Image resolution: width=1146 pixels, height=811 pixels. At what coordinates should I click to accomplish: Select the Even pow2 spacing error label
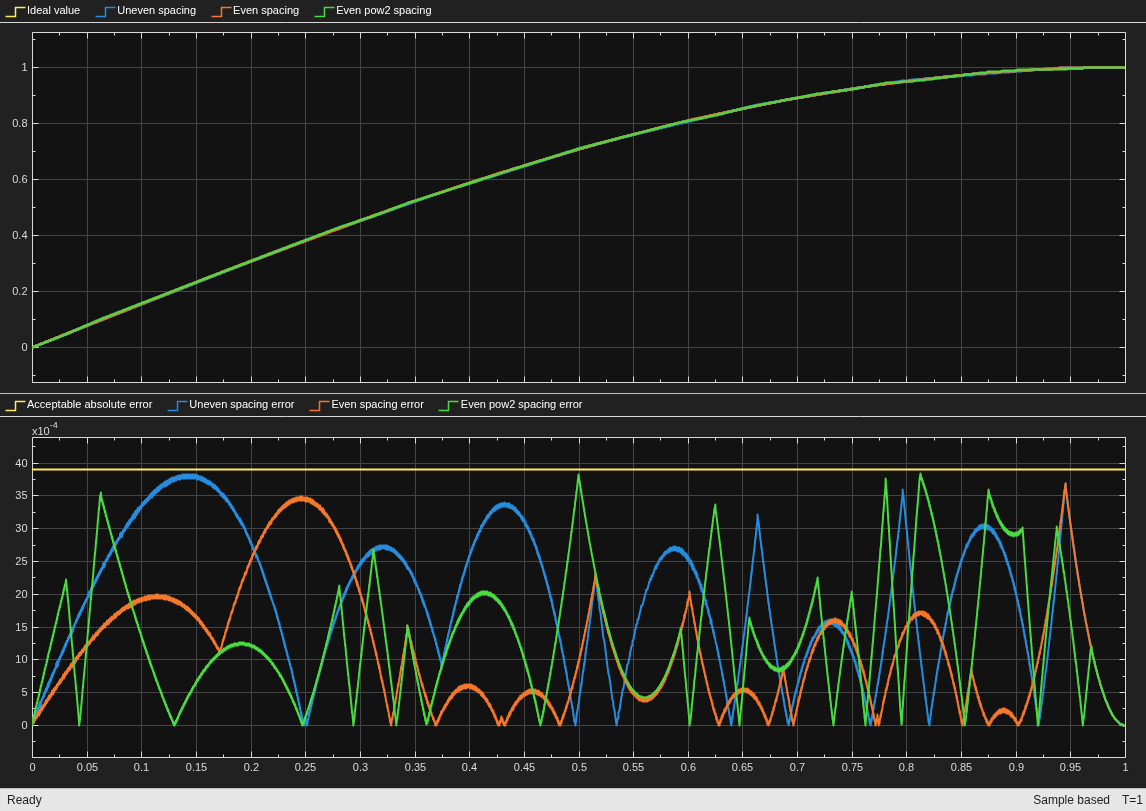pos(521,404)
